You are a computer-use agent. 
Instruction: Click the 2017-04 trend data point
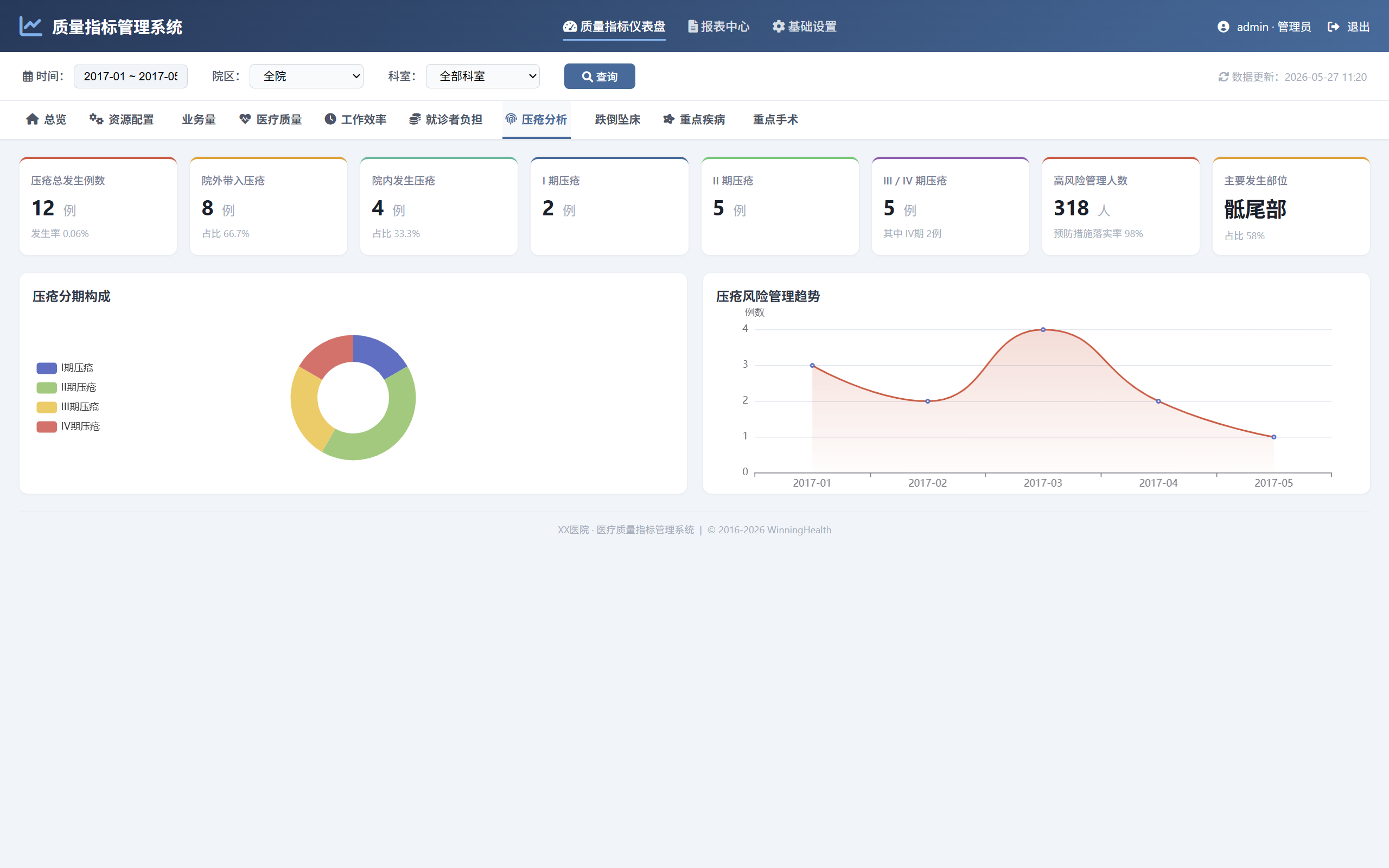point(1158,401)
